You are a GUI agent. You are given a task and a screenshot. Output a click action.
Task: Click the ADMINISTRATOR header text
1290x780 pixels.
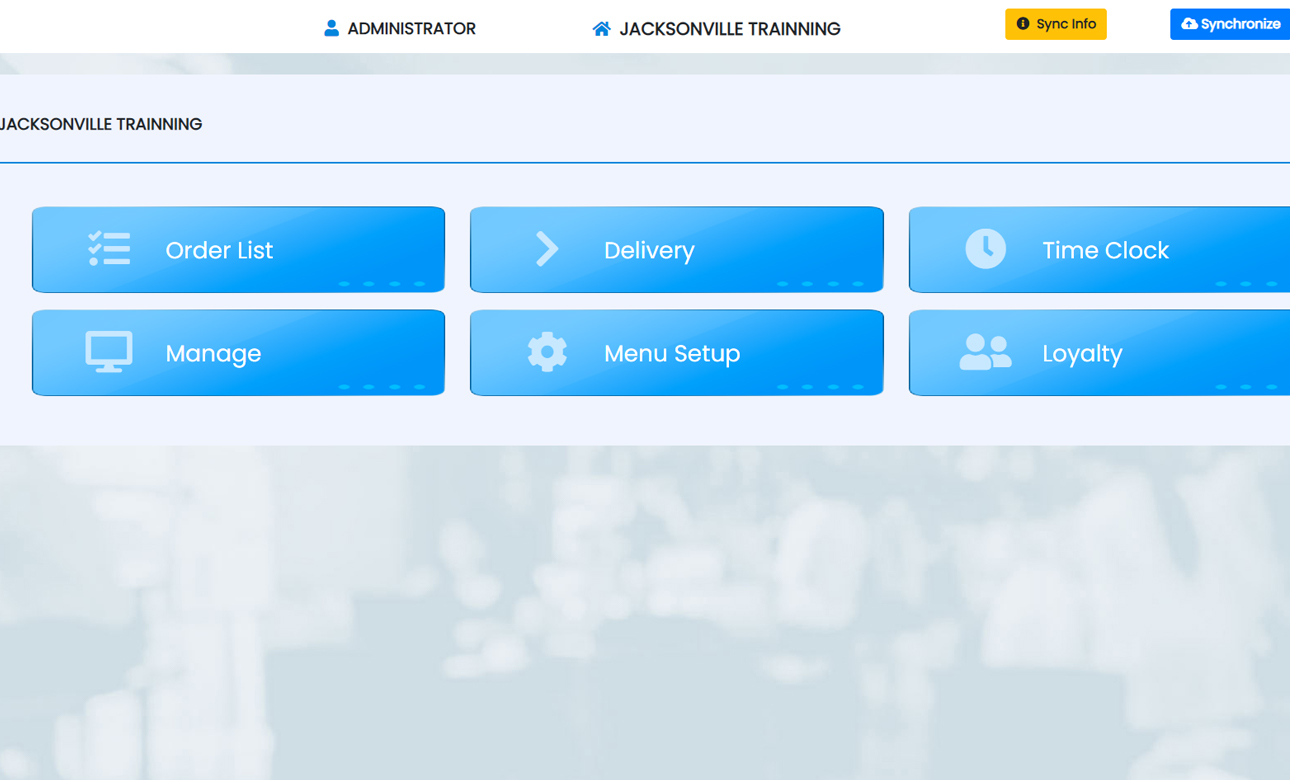[411, 29]
